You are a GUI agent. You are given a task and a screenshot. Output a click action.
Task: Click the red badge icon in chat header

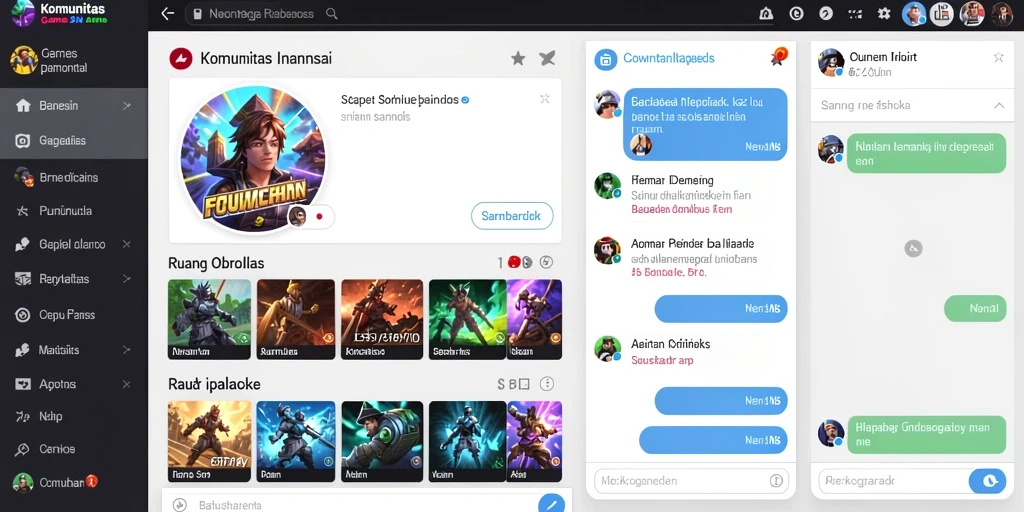[x=778, y=57]
